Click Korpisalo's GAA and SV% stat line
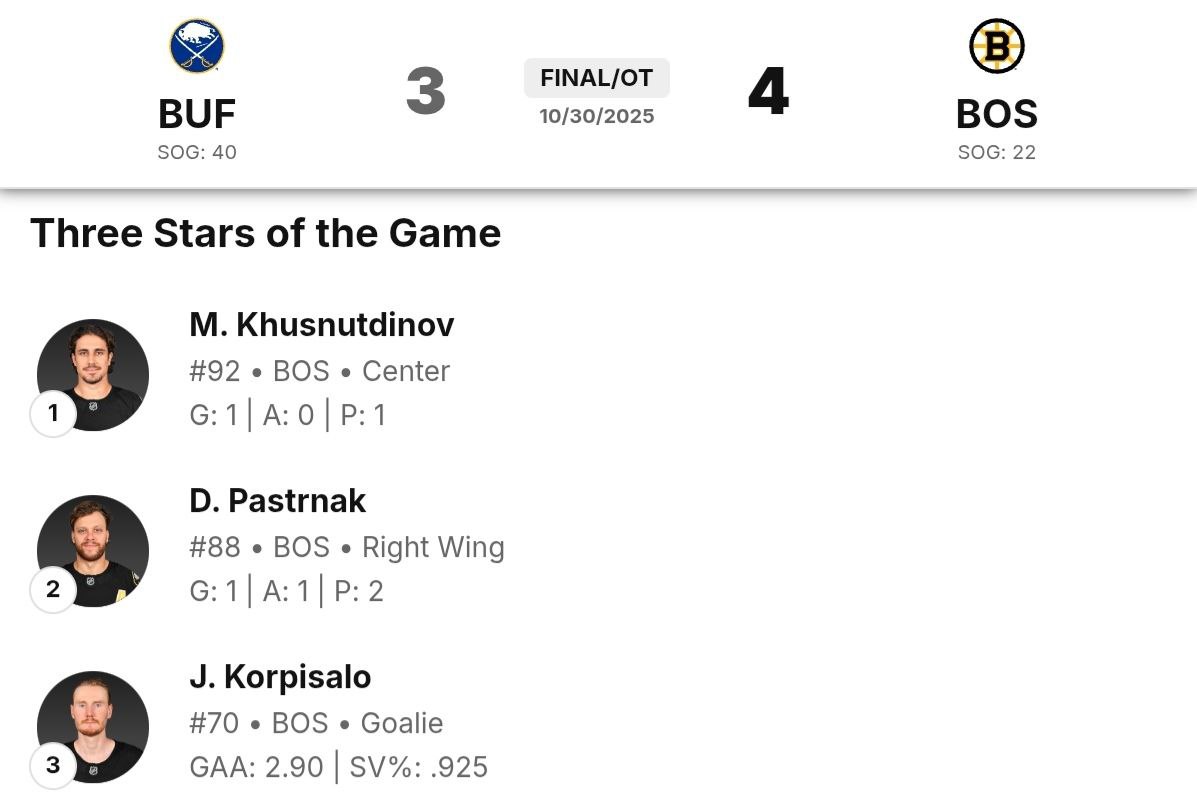 (x=338, y=767)
